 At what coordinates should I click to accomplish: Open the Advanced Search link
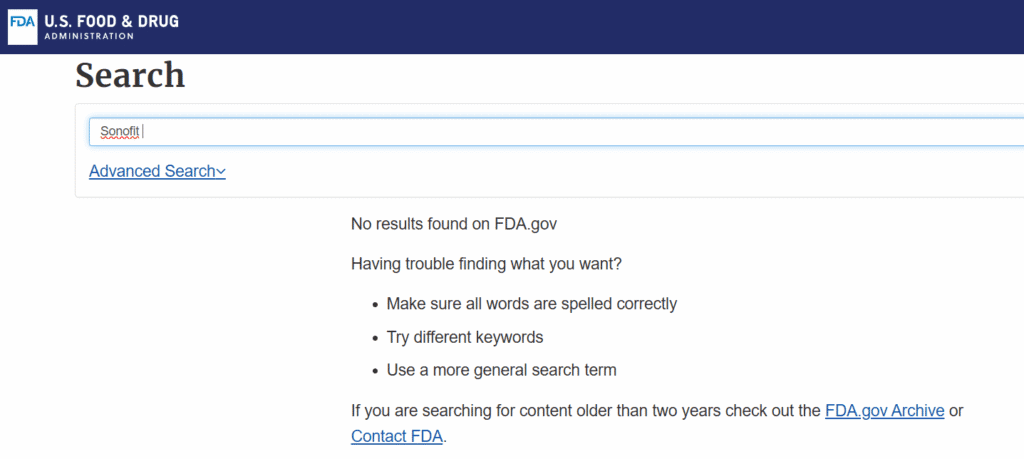coord(157,171)
